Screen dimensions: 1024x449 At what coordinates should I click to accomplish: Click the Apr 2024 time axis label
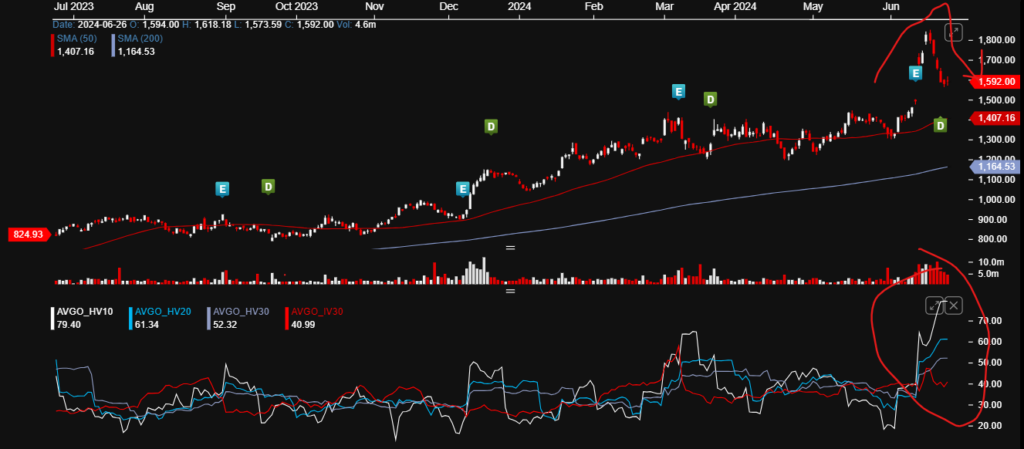pos(735,7)
